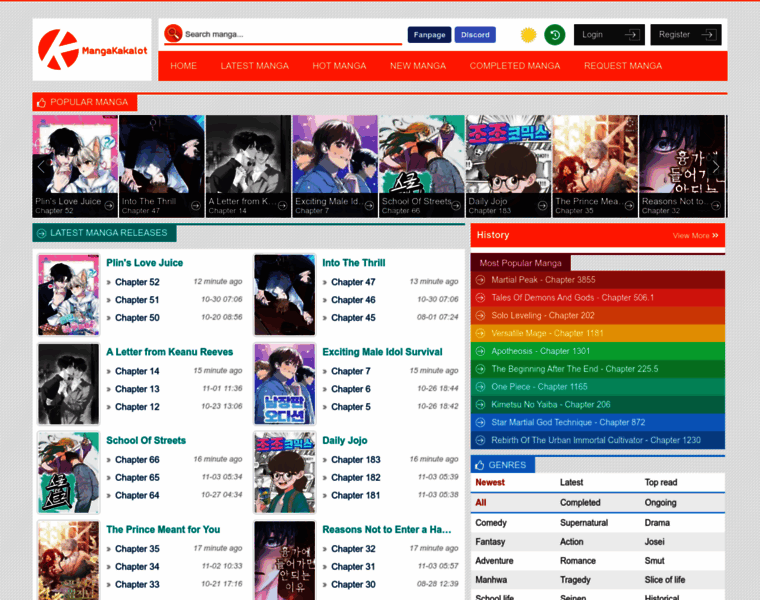The width and height of the screenshot is (760, 600).
Task: Open REQUEST MANGA from navigation bar
Action: (x=623, y=66)
